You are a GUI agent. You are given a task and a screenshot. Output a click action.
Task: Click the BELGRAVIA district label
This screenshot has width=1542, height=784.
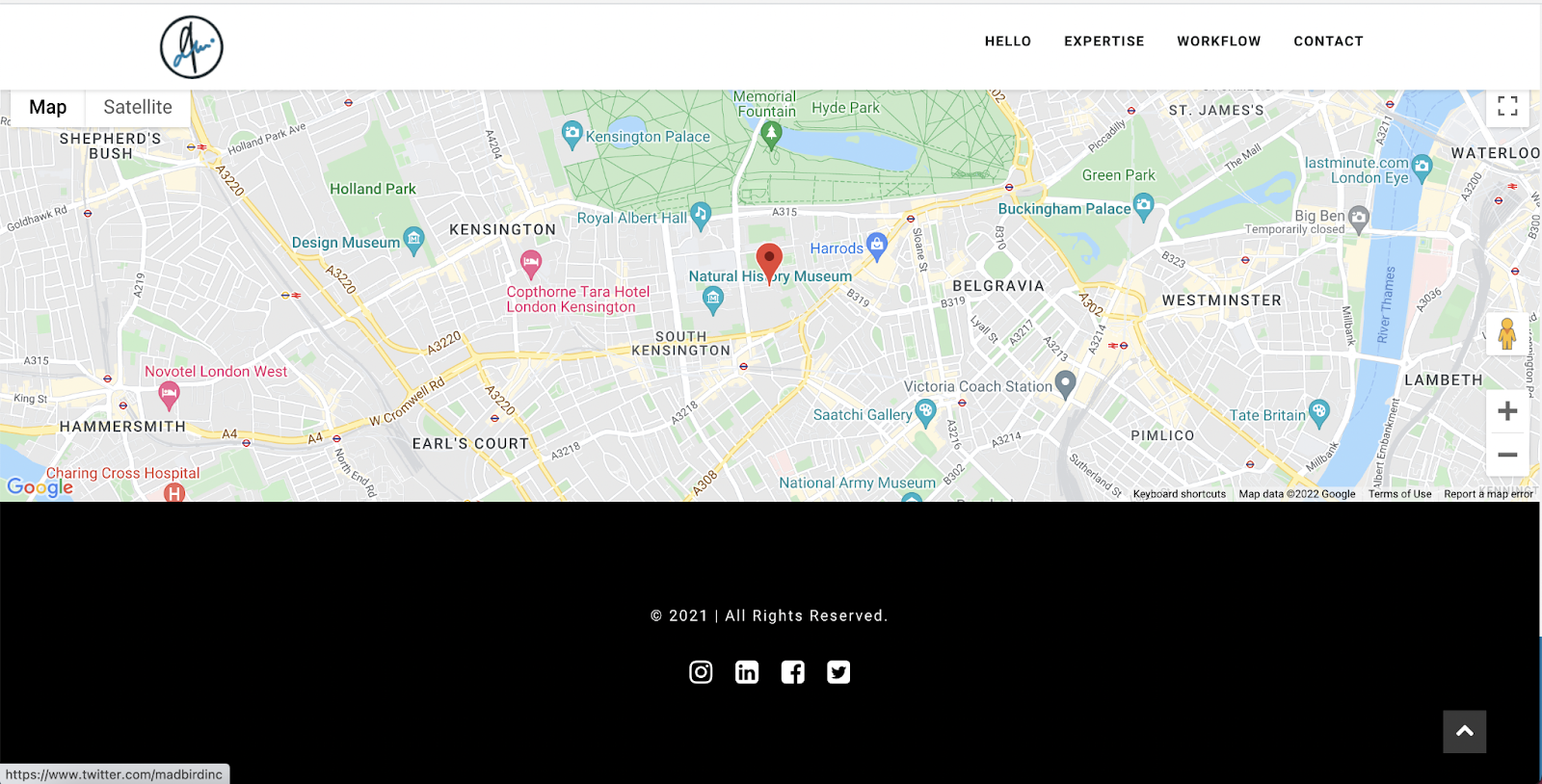point(998,286)
